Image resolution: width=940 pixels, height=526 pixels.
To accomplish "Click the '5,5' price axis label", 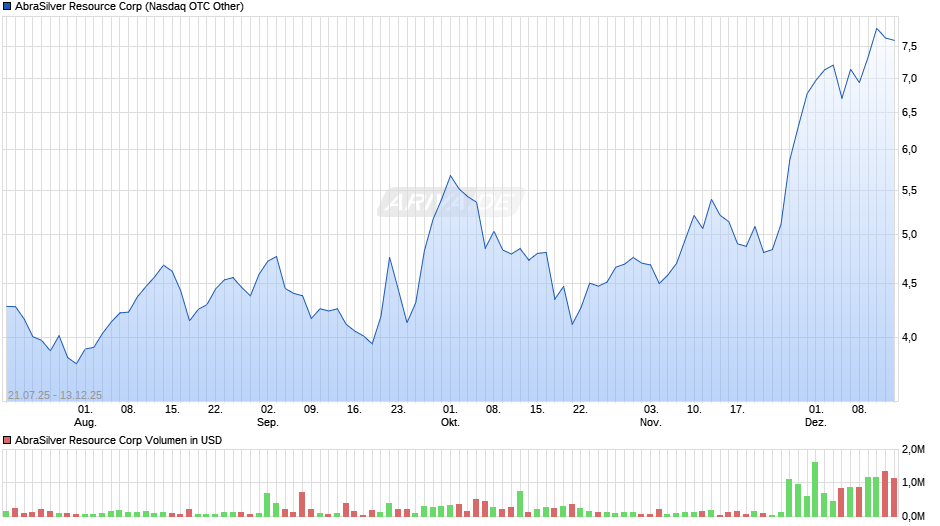I will (909, 191).
